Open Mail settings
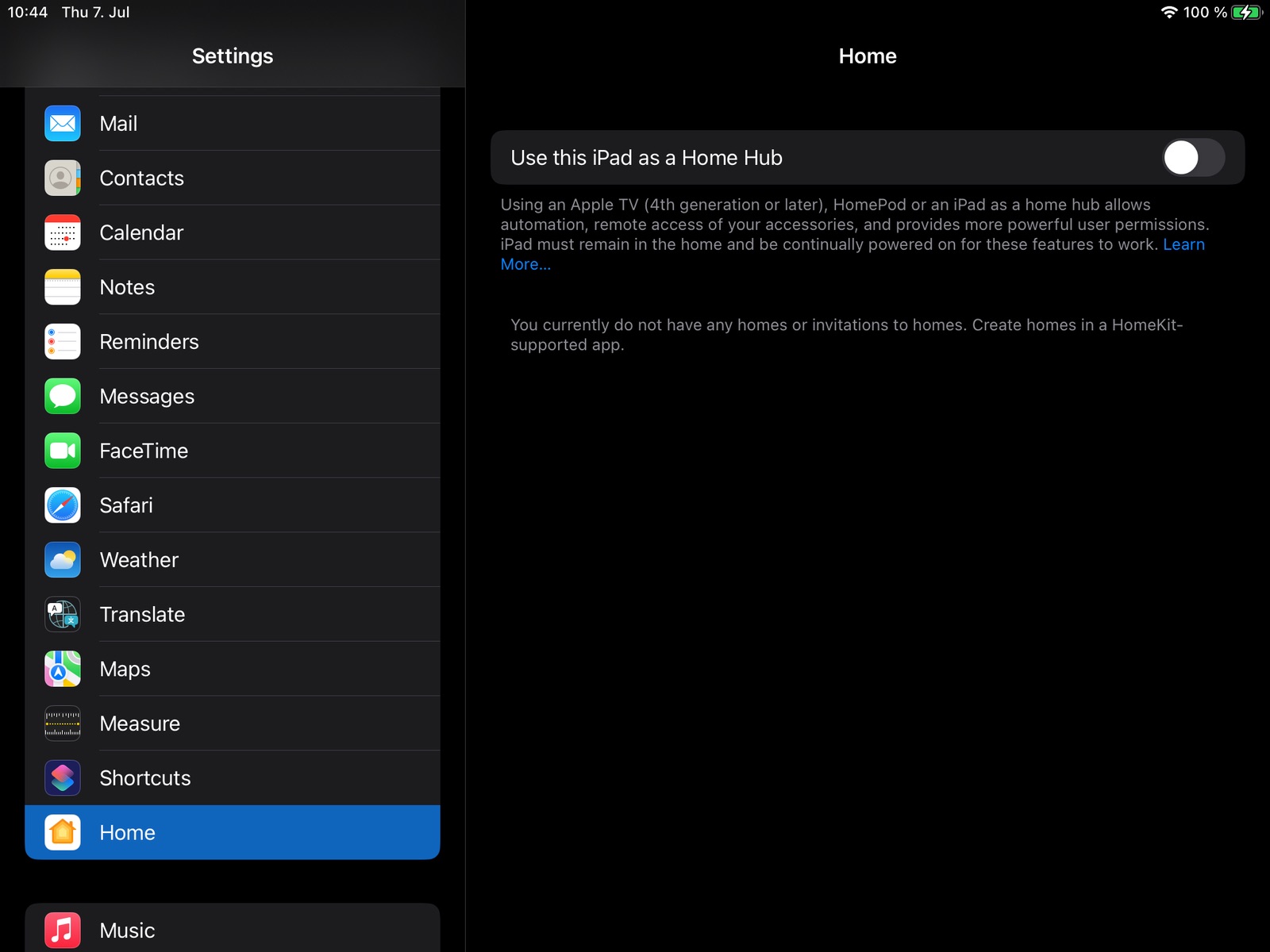Image resolution: width=1270 pixels, height=952 pixels. 233,124
